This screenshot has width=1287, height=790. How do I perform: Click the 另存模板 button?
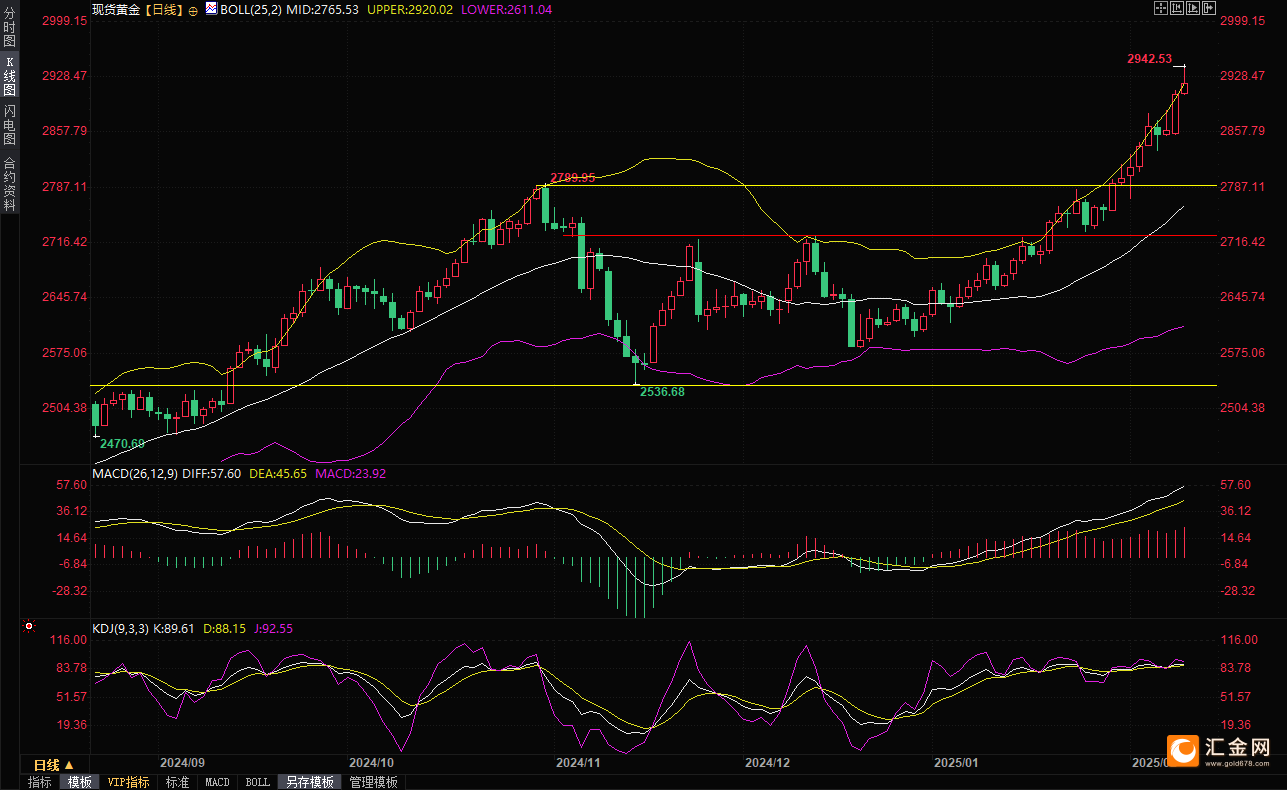point(309,782)
